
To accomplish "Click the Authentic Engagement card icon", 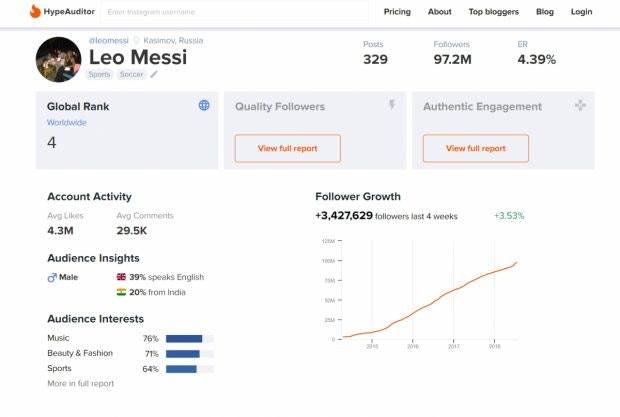I will click(x=580, y=105).
